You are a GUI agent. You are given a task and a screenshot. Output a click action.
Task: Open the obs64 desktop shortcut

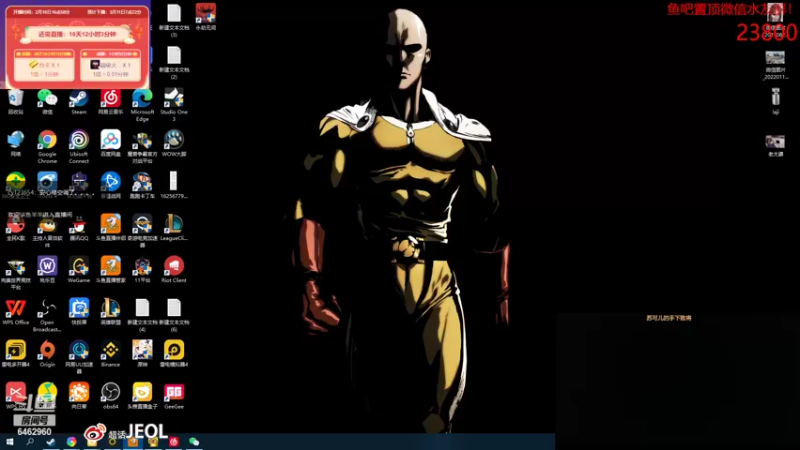(111, 396)
